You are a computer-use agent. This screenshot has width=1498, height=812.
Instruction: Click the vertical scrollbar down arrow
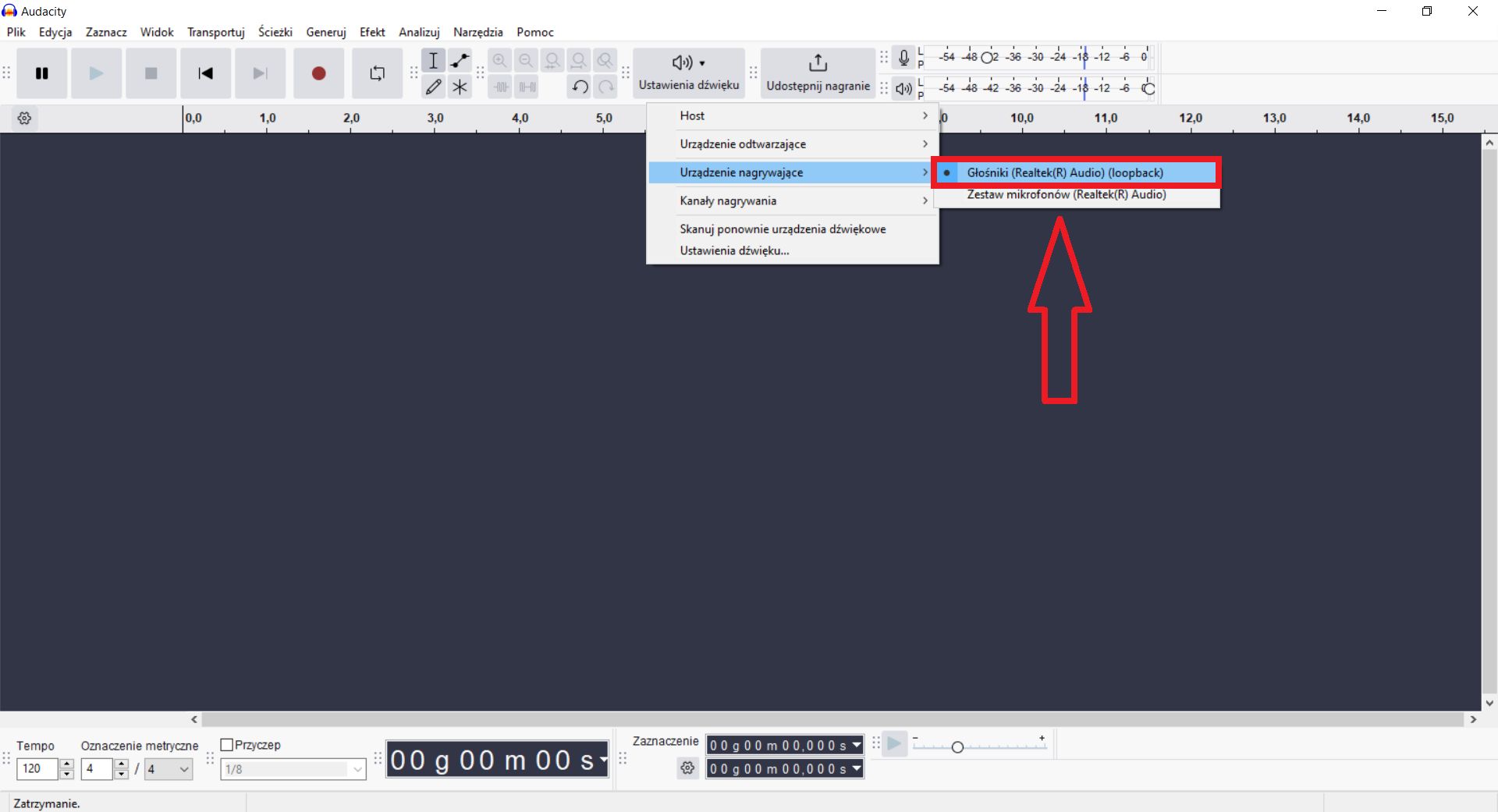click(1489, 703)
